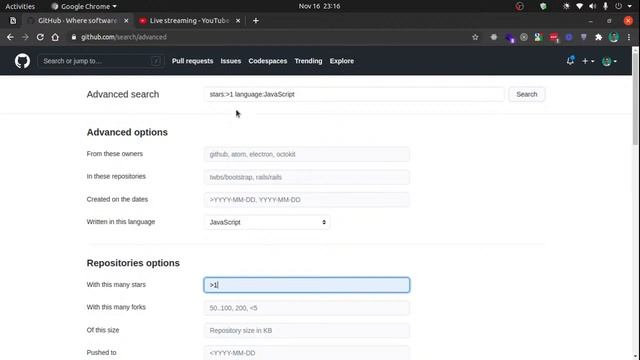Open Issues in the GitHub header
This screenshot has width=640, height=360.
[x=231, y=61]
